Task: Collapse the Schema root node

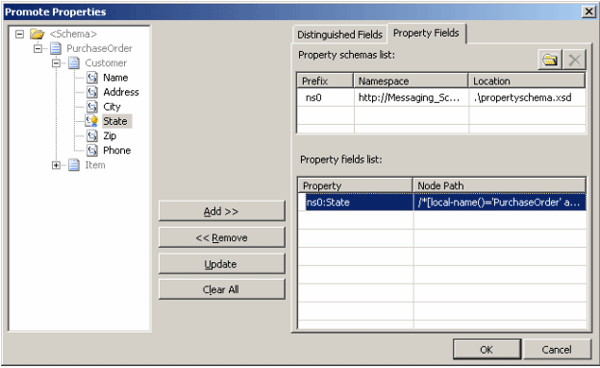Action: coord(20,34)
